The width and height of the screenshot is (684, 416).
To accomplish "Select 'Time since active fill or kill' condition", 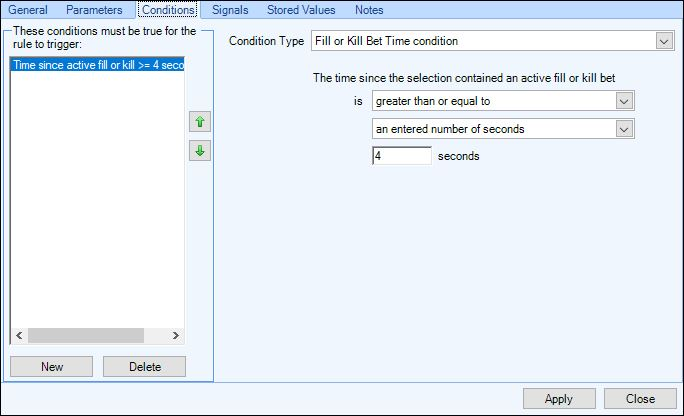I will 97,65.
